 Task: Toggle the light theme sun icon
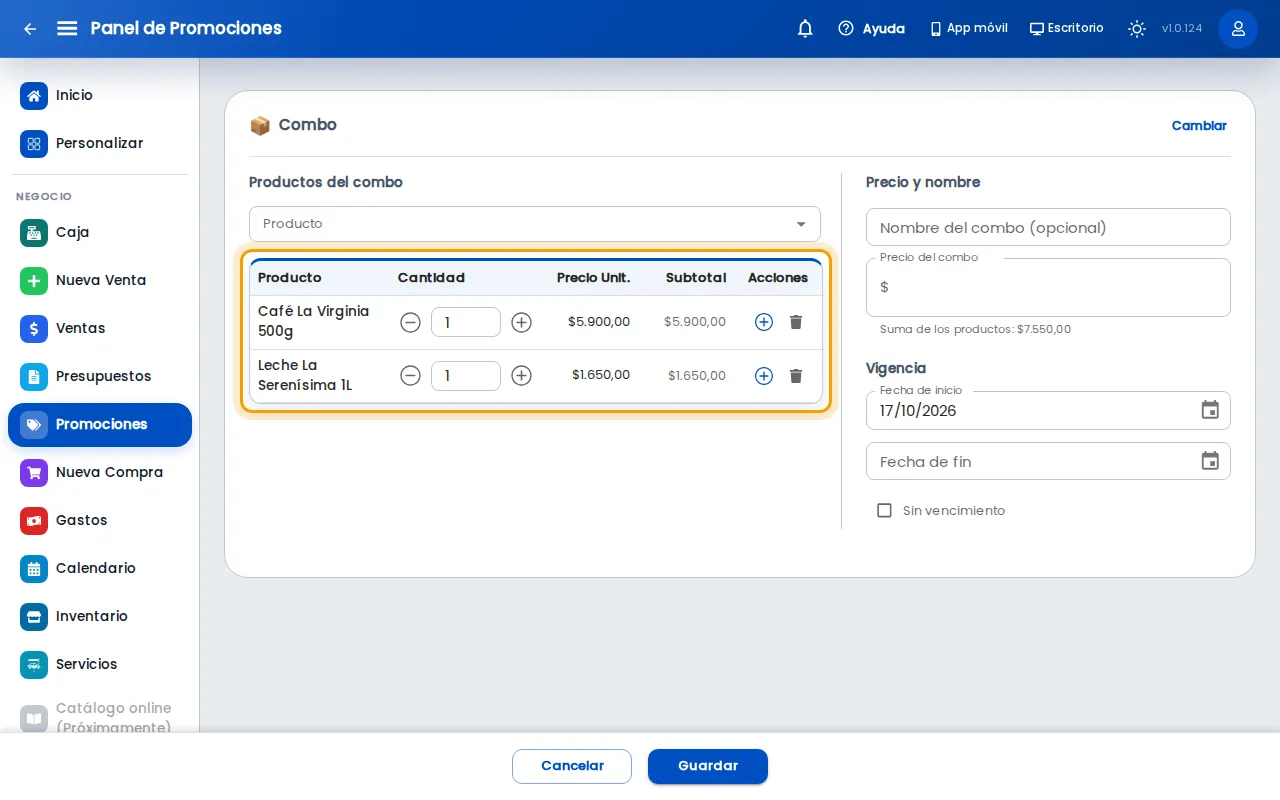point(1137,29)
